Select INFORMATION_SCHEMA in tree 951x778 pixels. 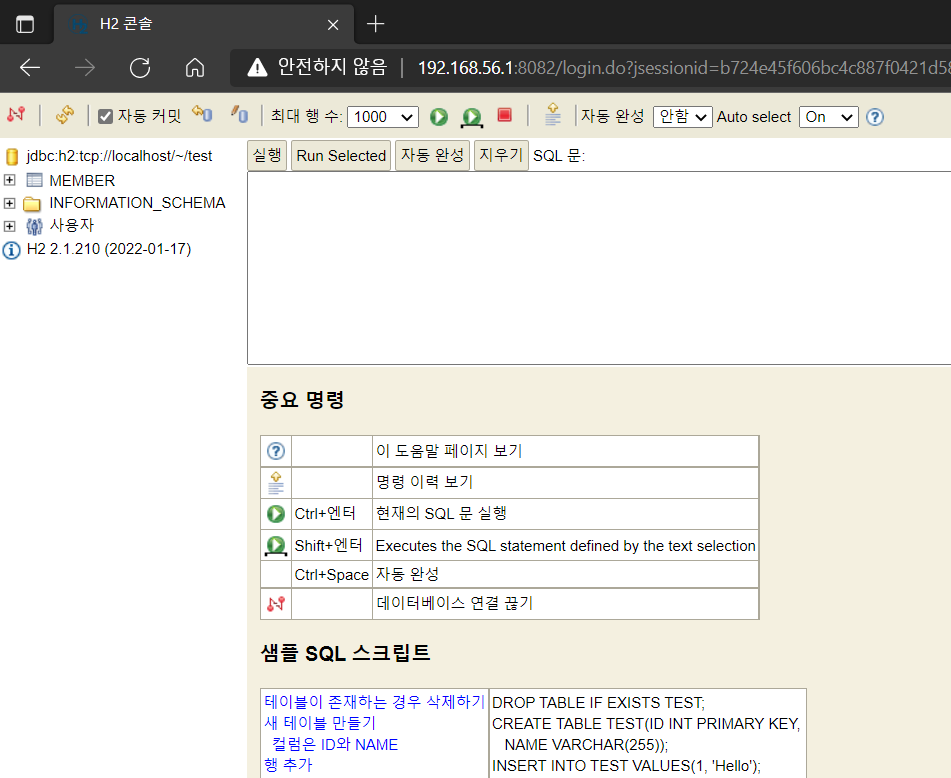(137, 203)
